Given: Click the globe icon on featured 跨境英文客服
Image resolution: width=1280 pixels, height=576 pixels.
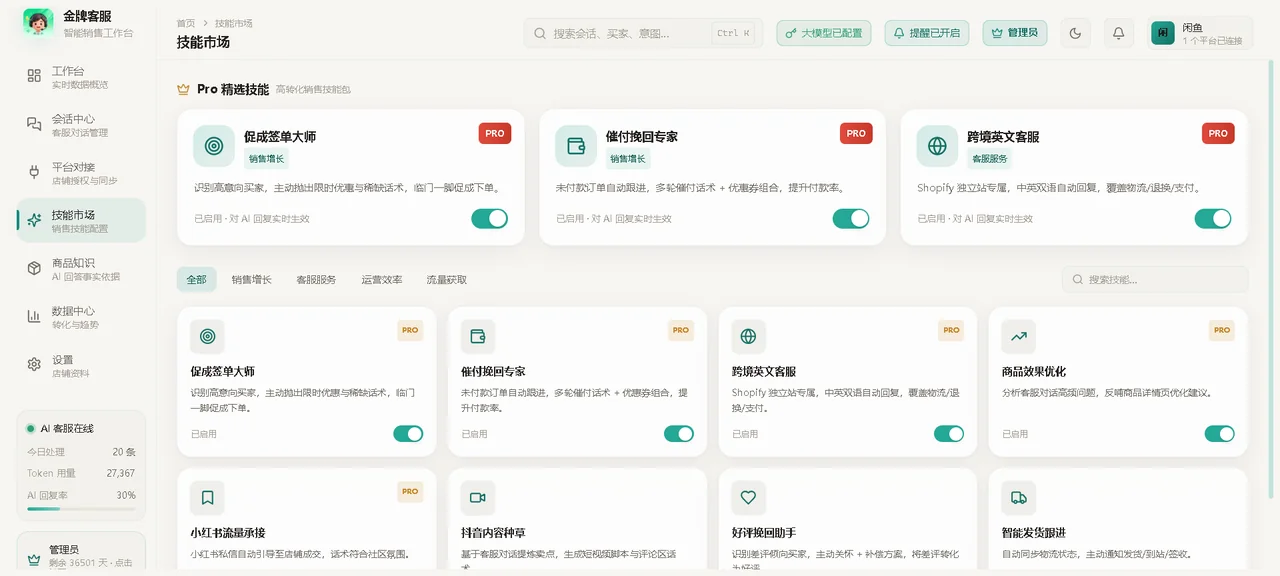Looking at the screenshot, I should pyautogui.click(x=937, y=146).
